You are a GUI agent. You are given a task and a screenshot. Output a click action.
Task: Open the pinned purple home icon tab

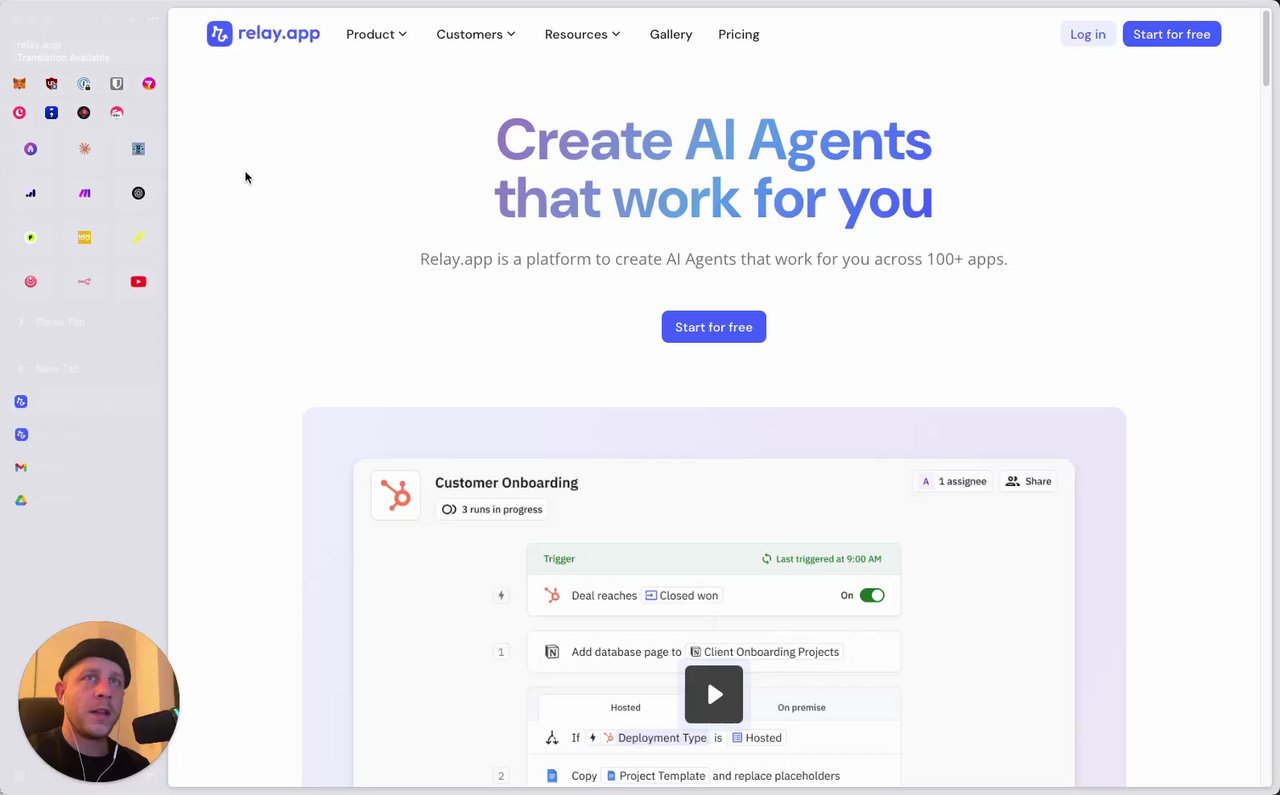(30, 149)
